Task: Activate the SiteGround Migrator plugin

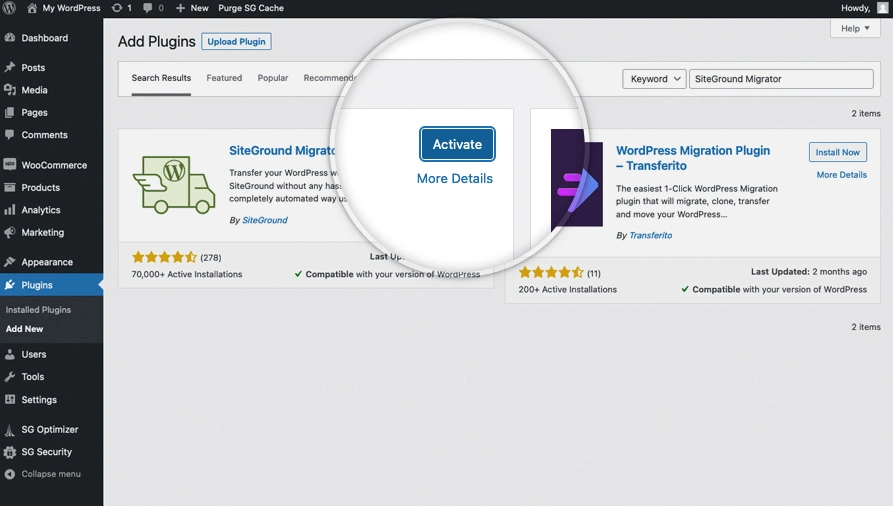Action: 457,144
